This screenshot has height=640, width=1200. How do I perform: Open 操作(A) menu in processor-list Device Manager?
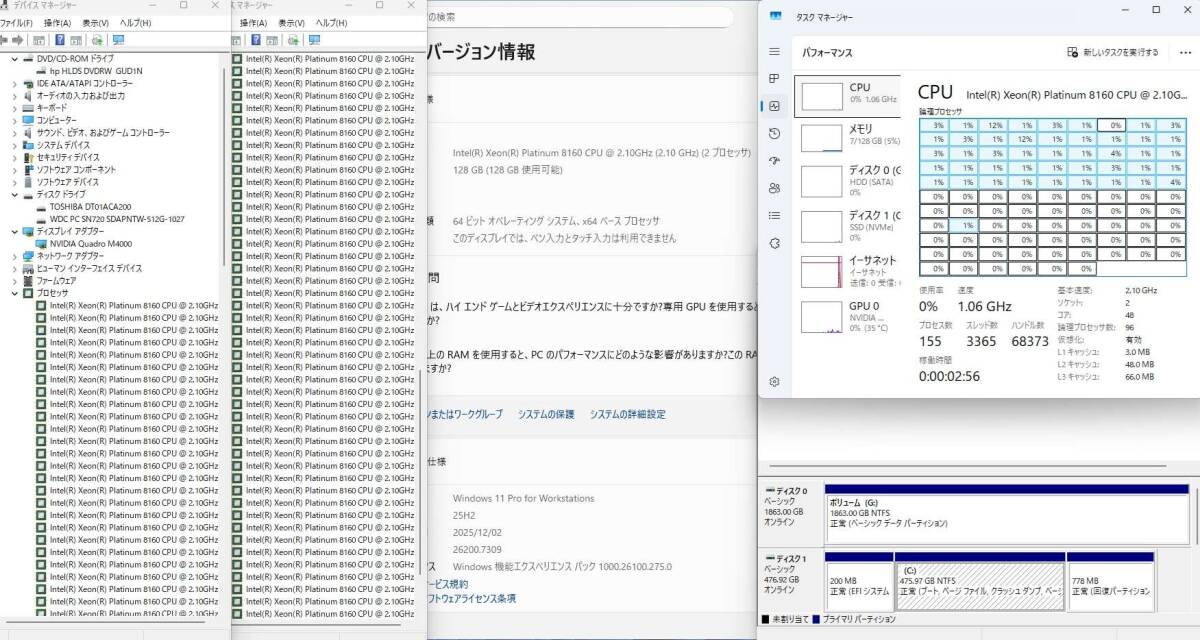253,22
